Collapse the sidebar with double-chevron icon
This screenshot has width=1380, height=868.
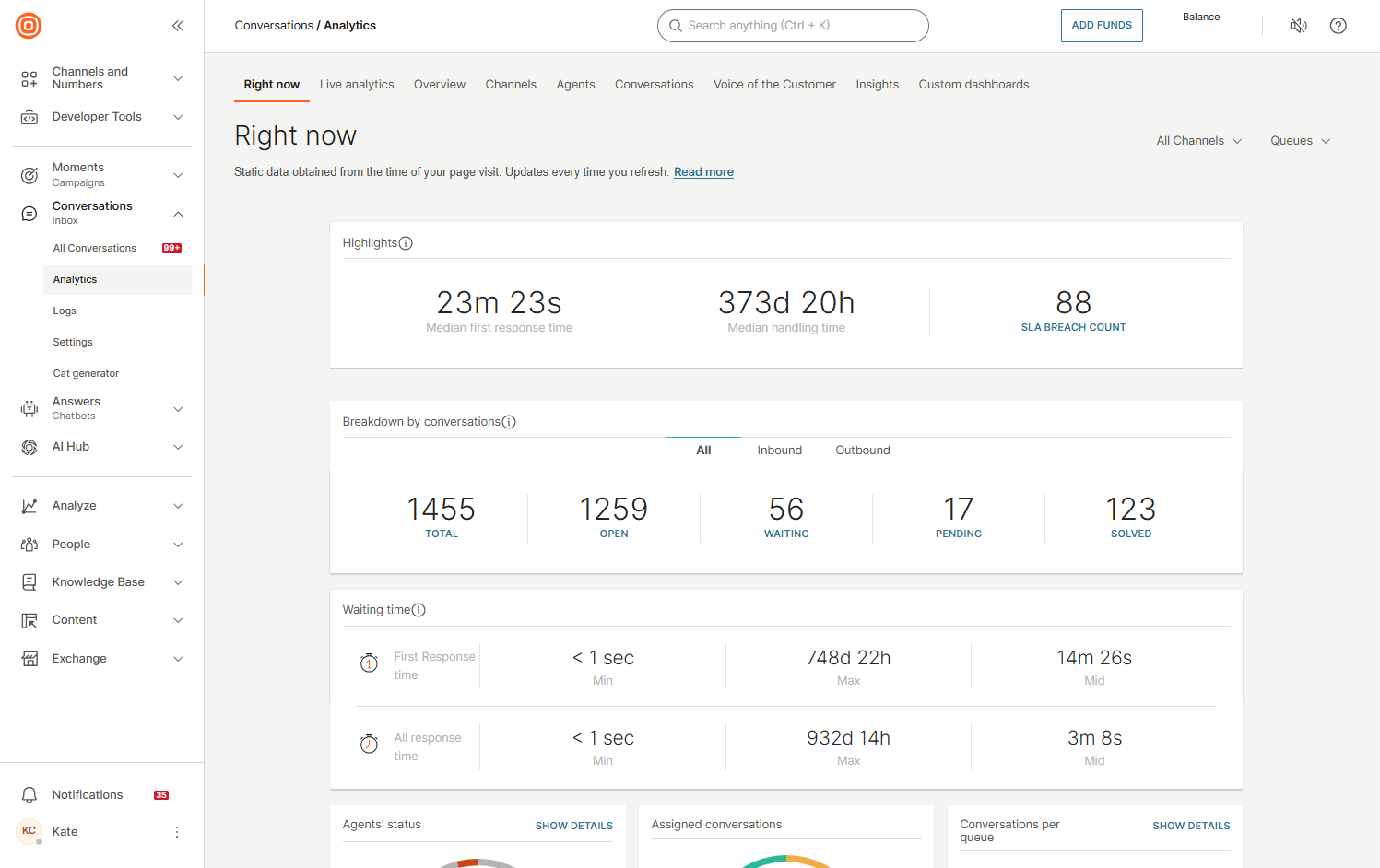178,26
